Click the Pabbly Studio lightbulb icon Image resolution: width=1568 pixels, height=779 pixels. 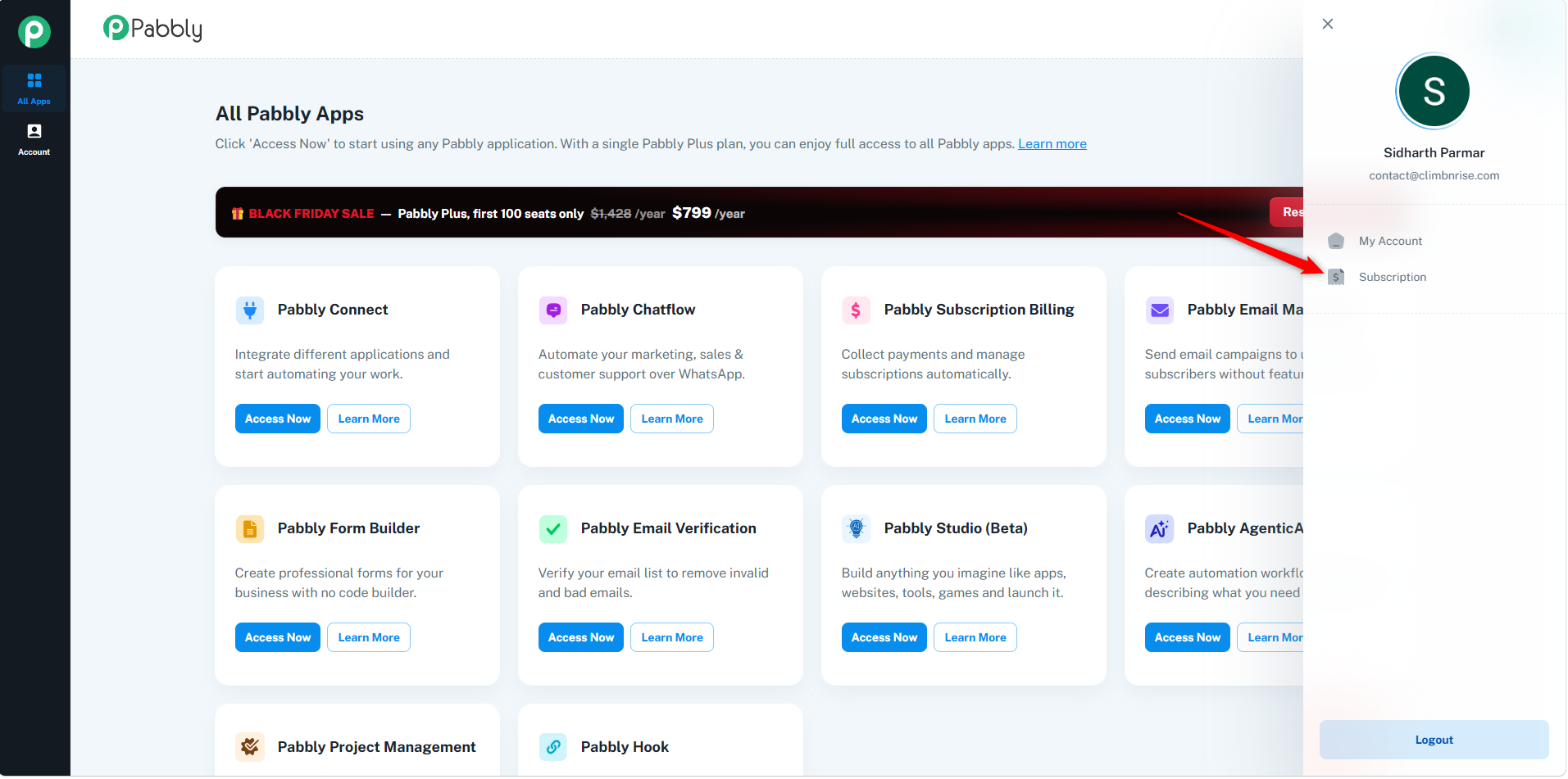click(857, 529)
